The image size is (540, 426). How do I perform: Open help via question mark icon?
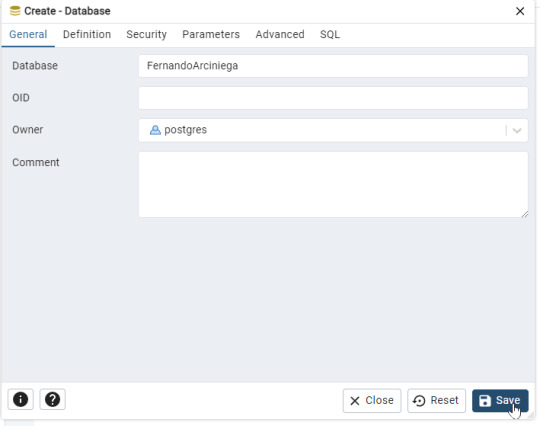click(52, 399)
